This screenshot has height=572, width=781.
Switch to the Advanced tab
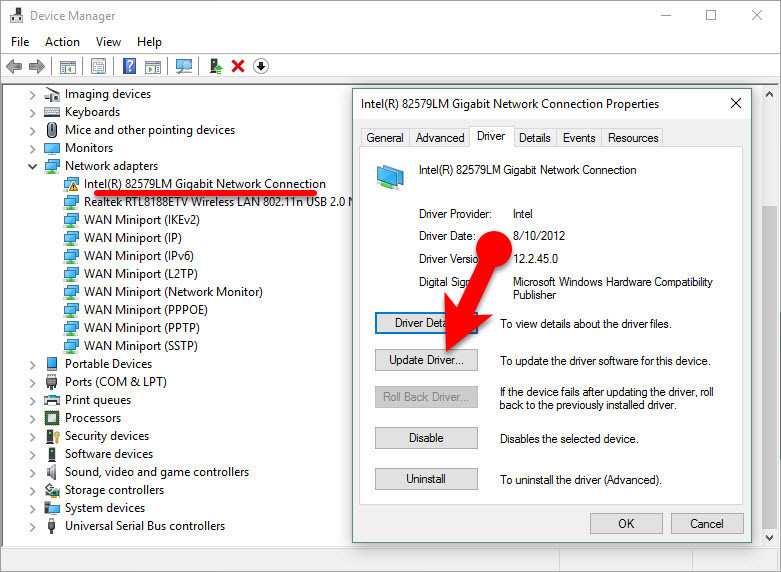440,138
